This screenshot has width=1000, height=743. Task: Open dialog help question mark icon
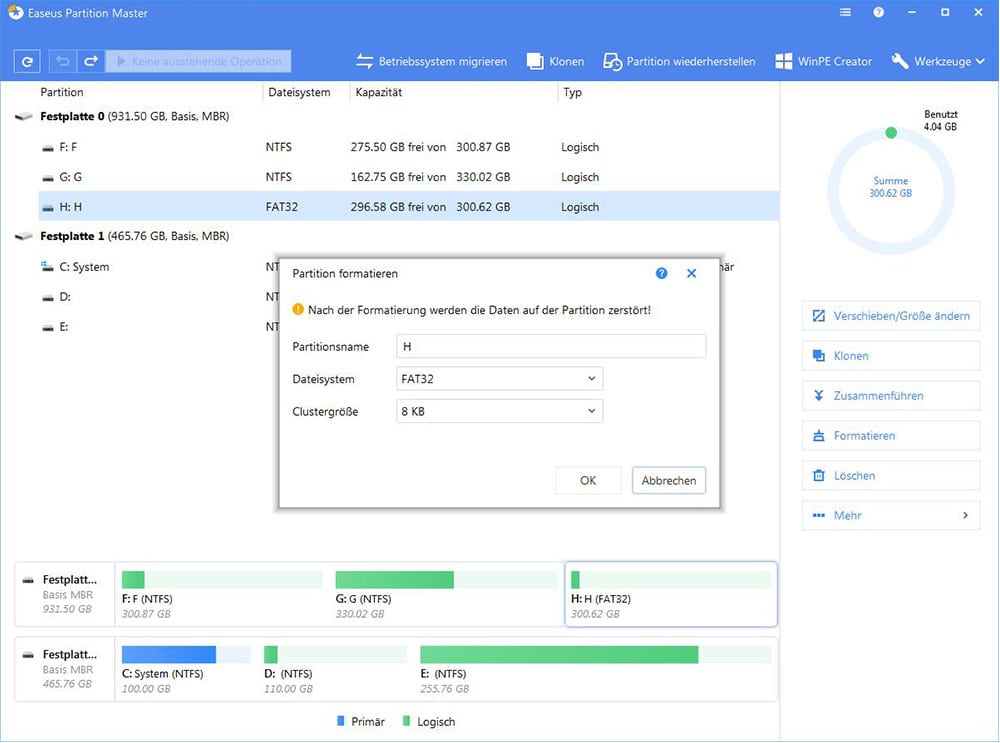661,273
